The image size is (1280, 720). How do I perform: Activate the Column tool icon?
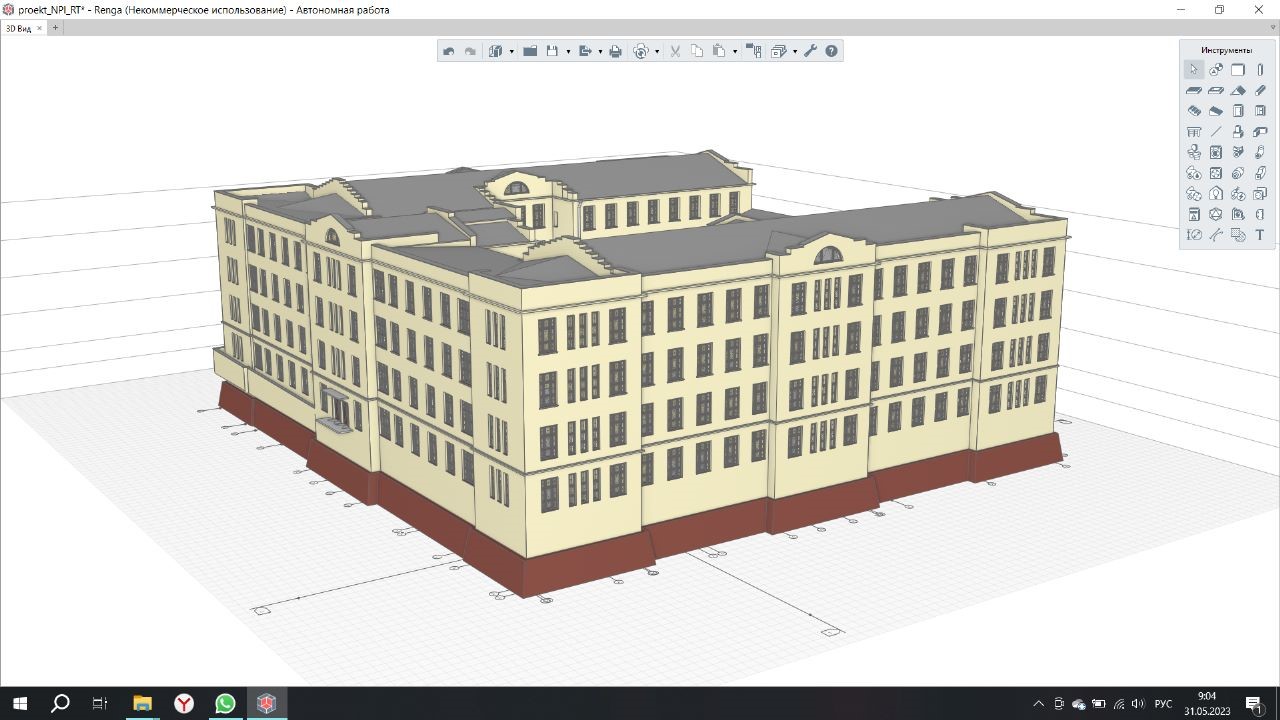pyautogui.click(x=1260, y=70)
